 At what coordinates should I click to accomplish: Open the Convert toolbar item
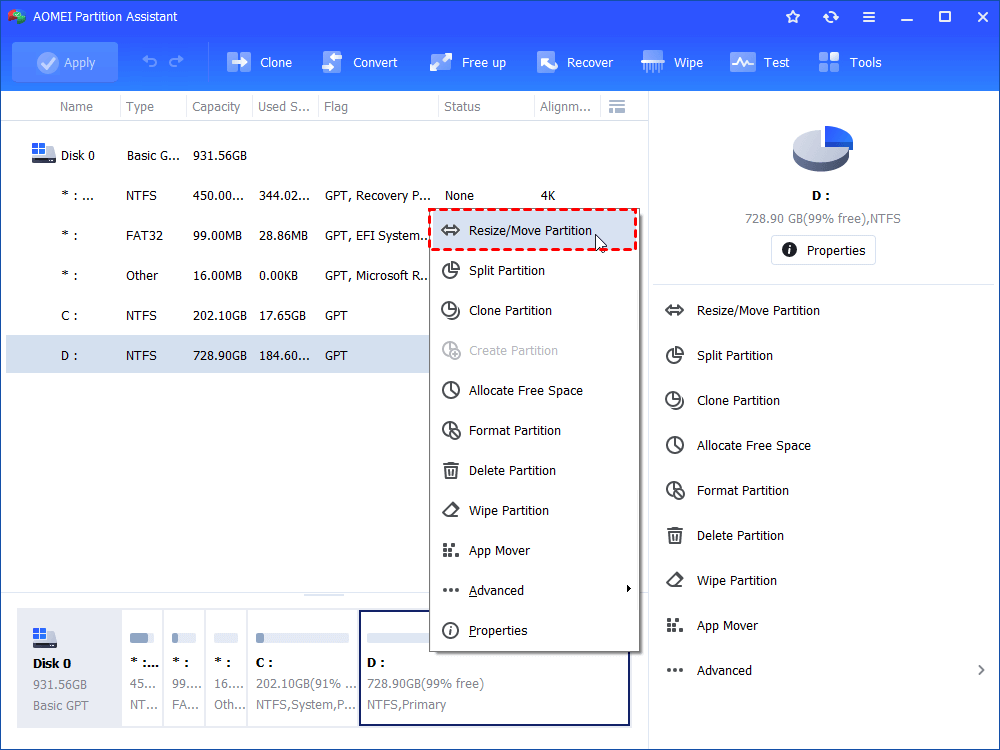359,62
